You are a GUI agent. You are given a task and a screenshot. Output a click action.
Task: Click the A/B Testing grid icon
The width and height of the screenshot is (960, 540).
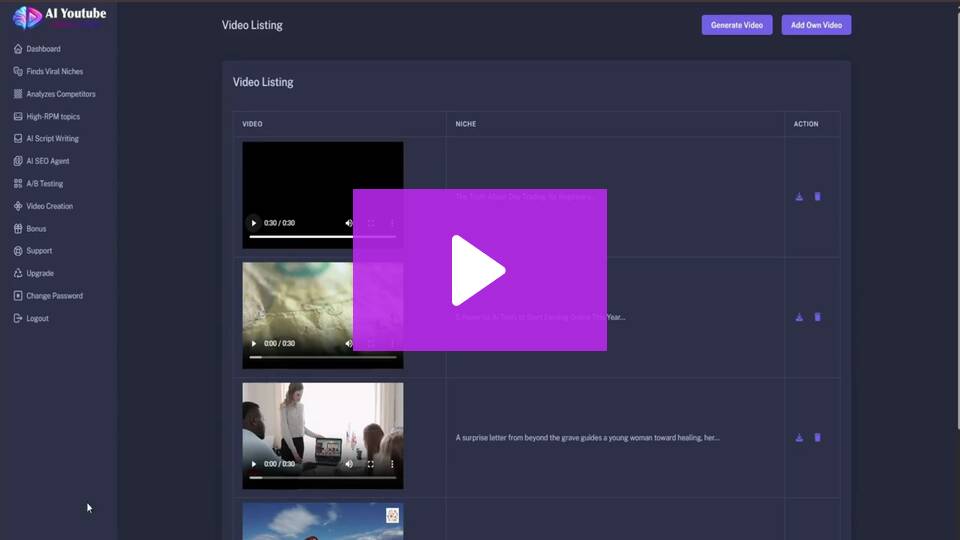pyautogui.click(x=18, y=184)
